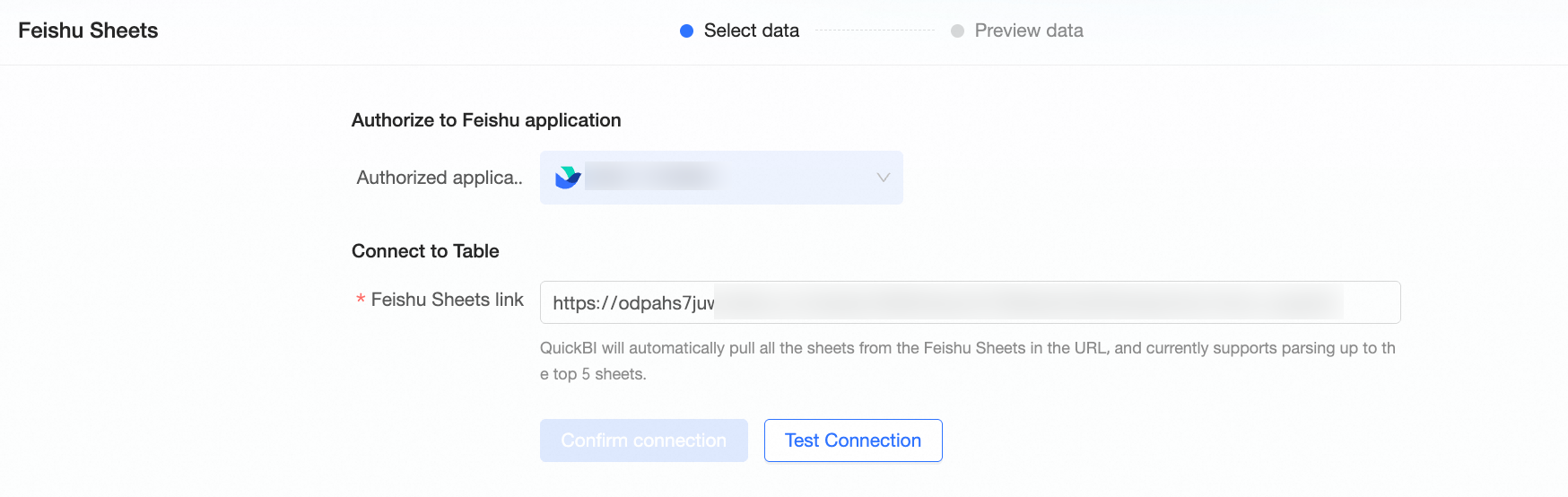Open the Authorized application combo box
This screenshot has width=1568, height=497.
[x=721, y=178]
